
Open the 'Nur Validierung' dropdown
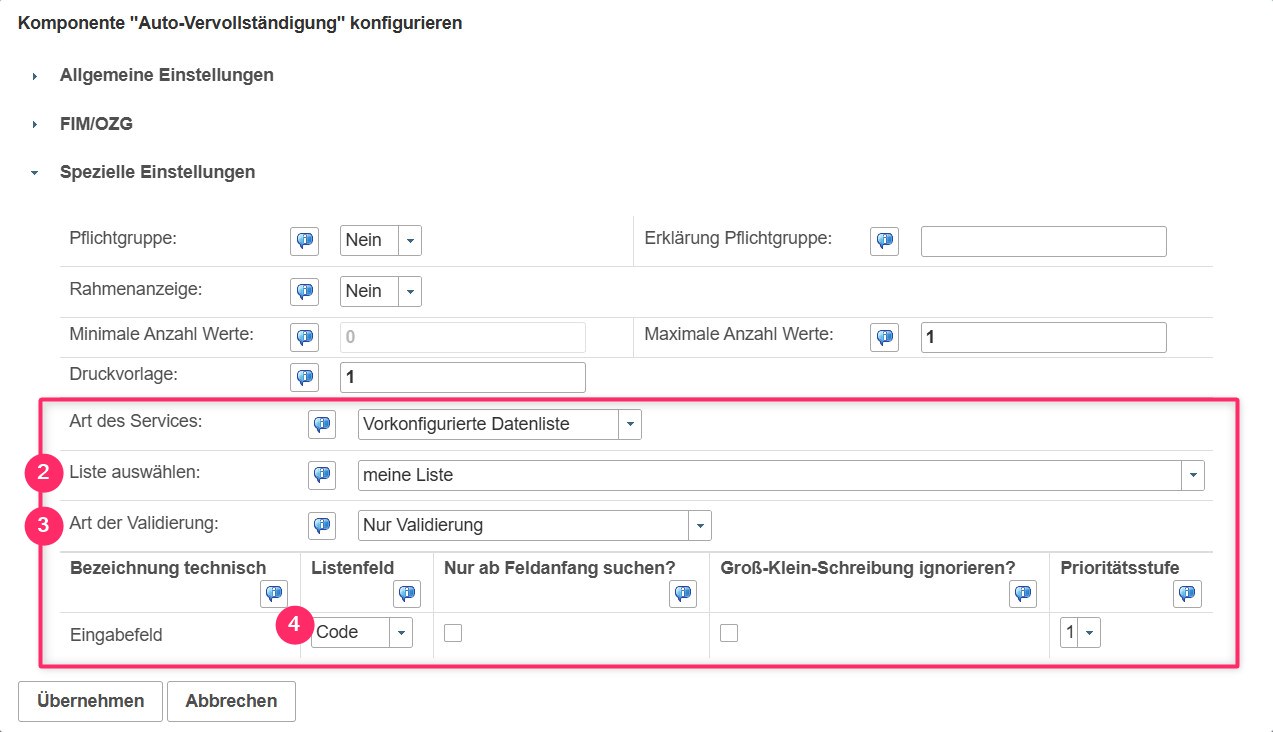tap(535, 525)
